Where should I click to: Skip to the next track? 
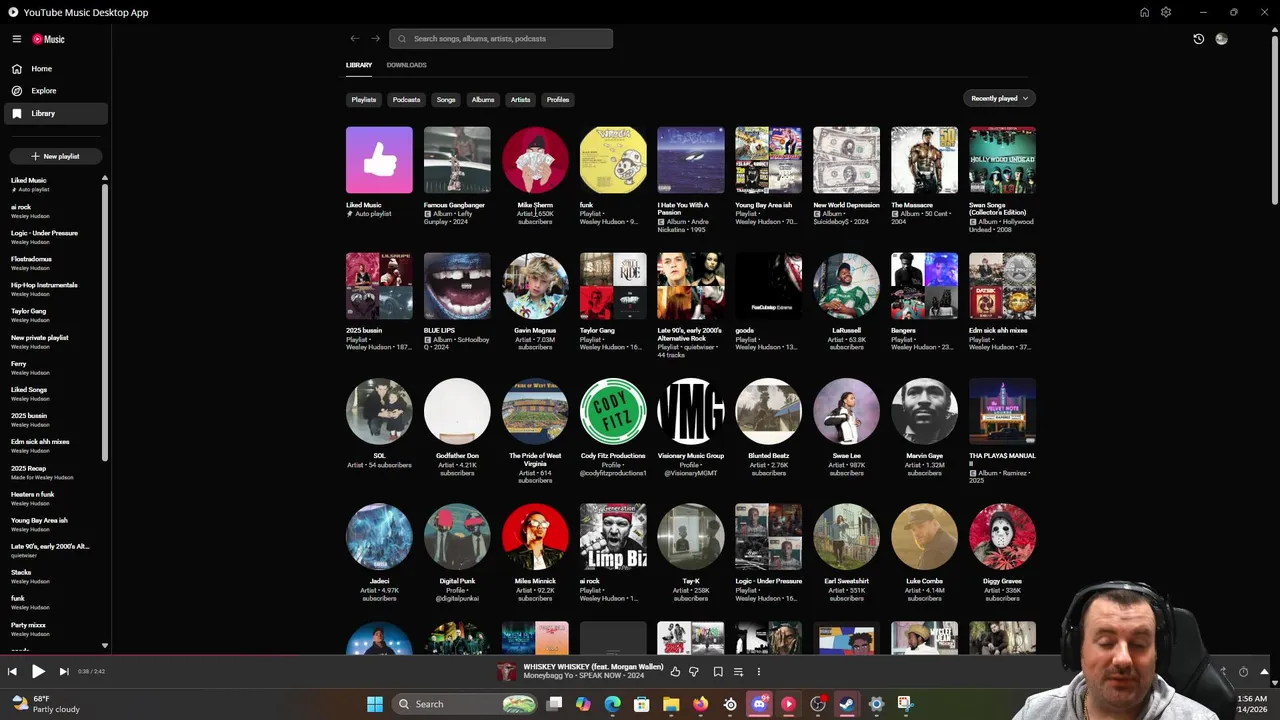(x=64, y=672)
